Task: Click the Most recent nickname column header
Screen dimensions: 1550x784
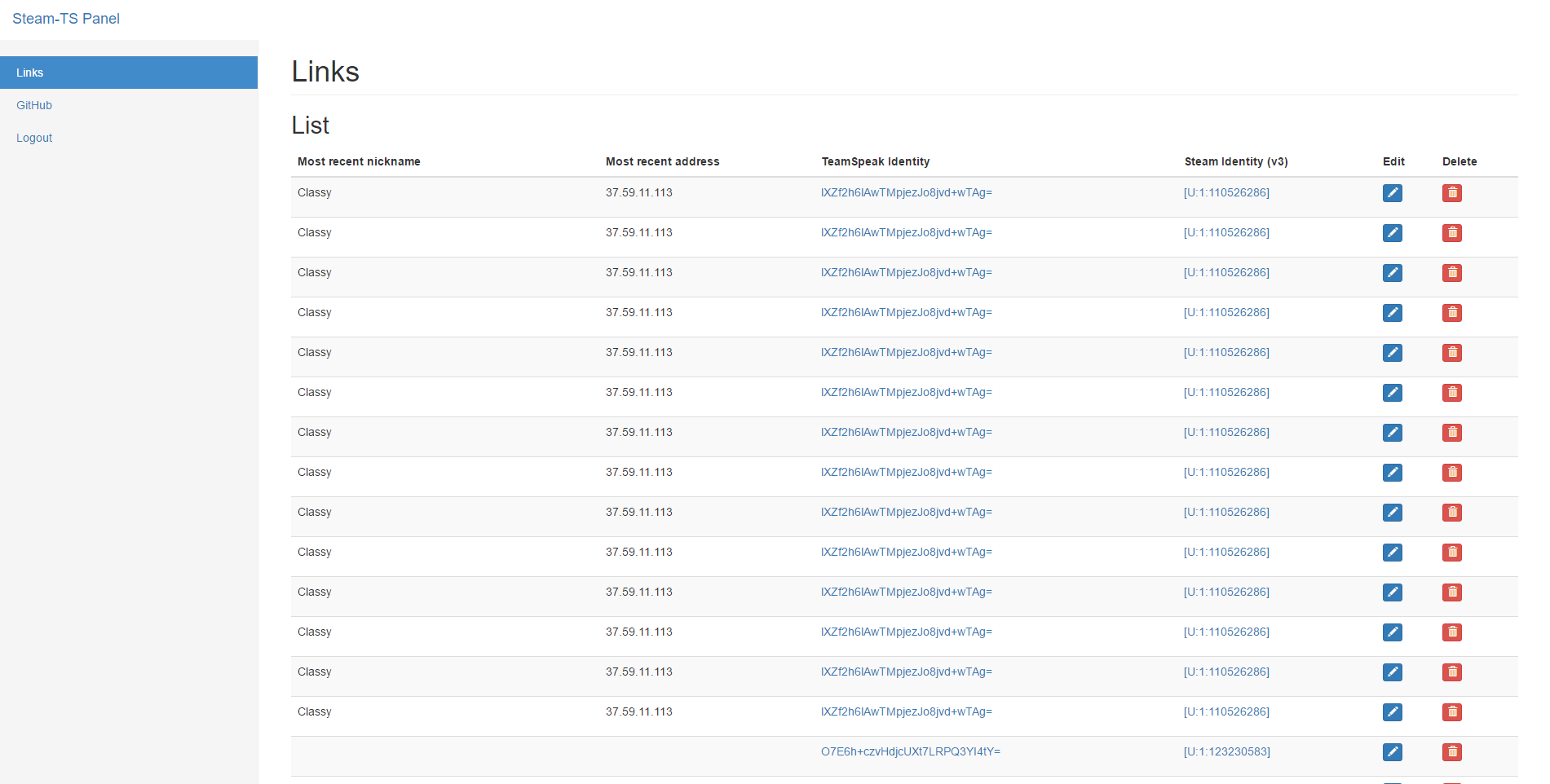Action: (x=359, y=161)
